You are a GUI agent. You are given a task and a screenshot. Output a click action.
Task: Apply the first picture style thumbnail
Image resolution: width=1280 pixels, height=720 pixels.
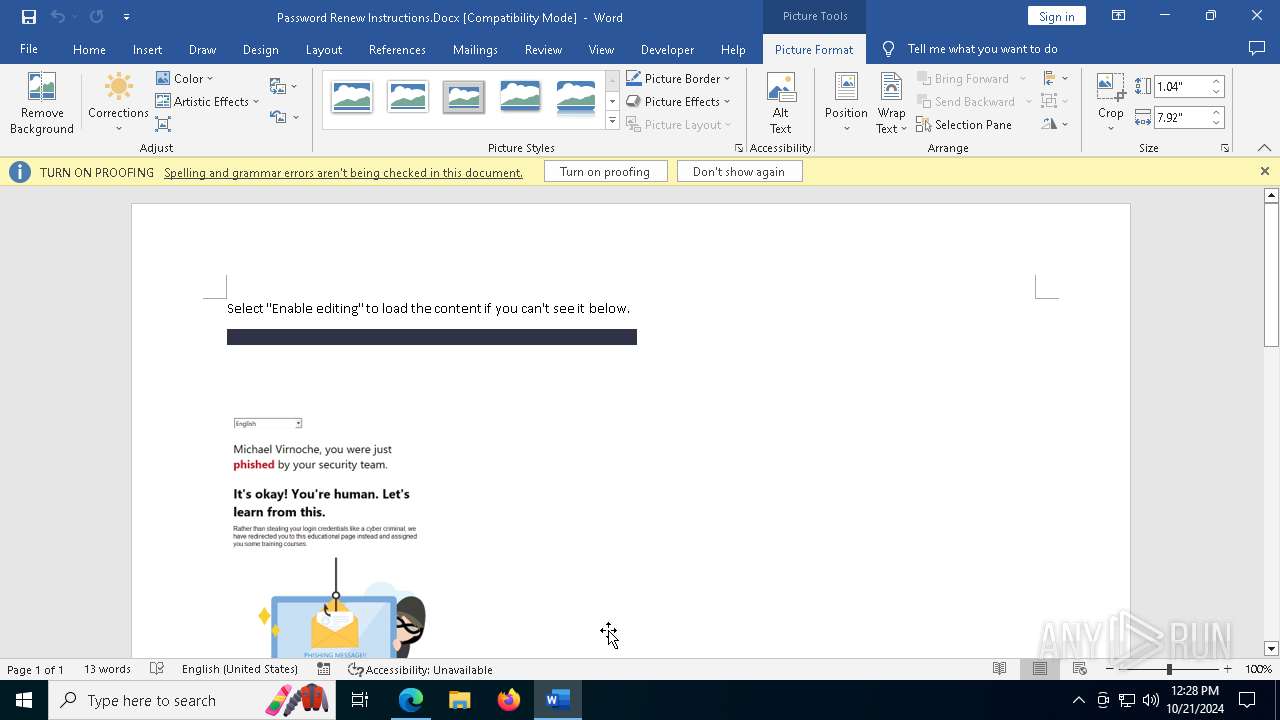point(352,97)
